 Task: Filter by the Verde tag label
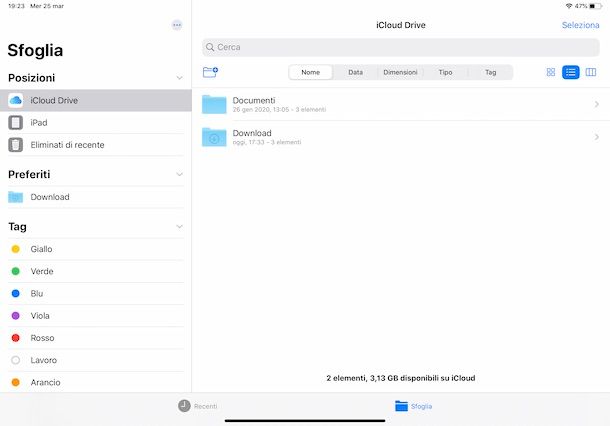click(42, 271)
